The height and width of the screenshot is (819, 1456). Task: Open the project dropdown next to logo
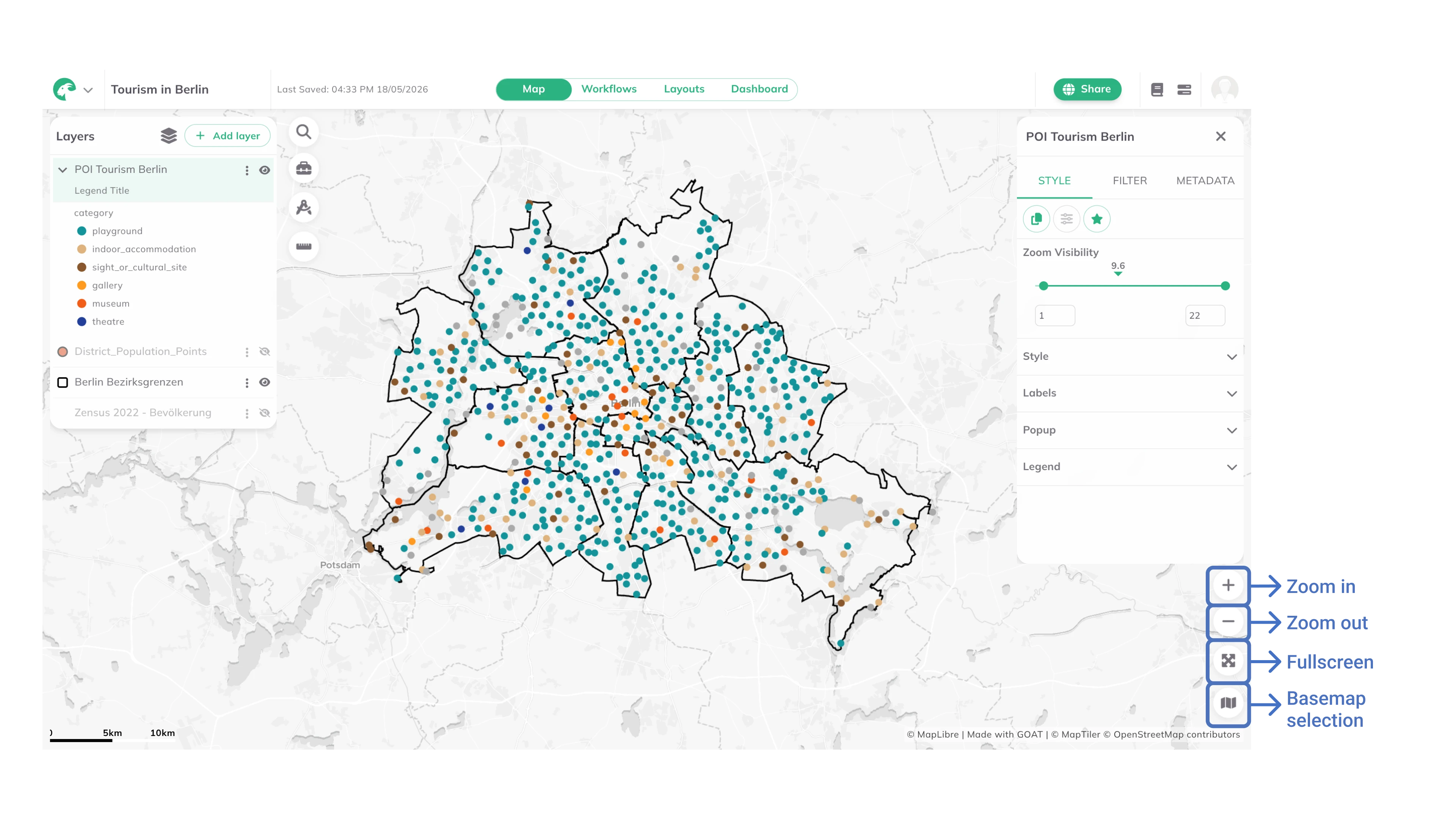tap(88, 90)
